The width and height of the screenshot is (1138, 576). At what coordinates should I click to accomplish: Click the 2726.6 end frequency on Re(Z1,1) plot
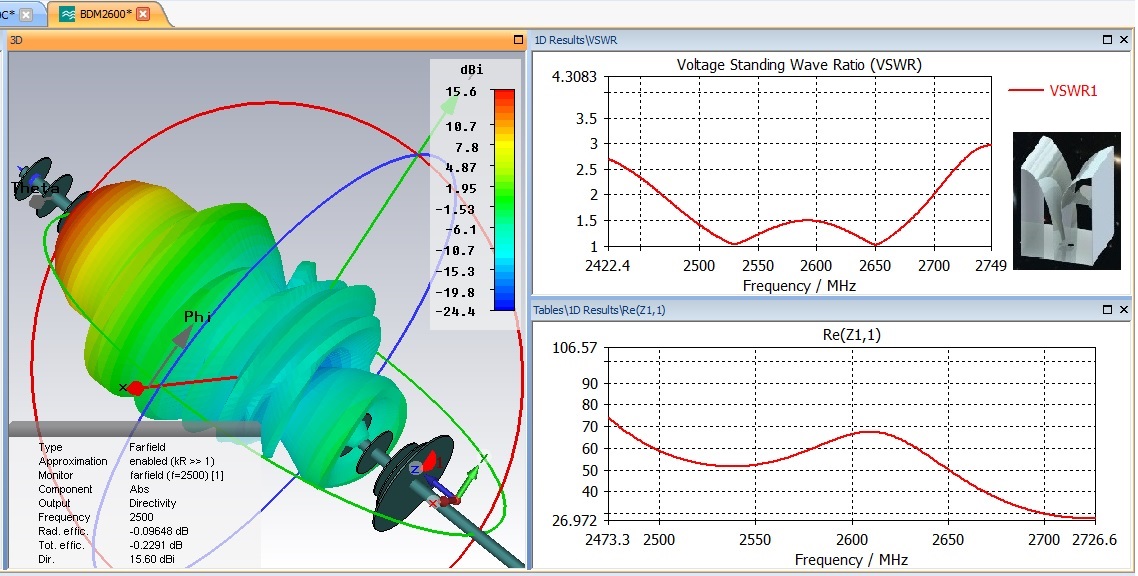point(1094,540)
